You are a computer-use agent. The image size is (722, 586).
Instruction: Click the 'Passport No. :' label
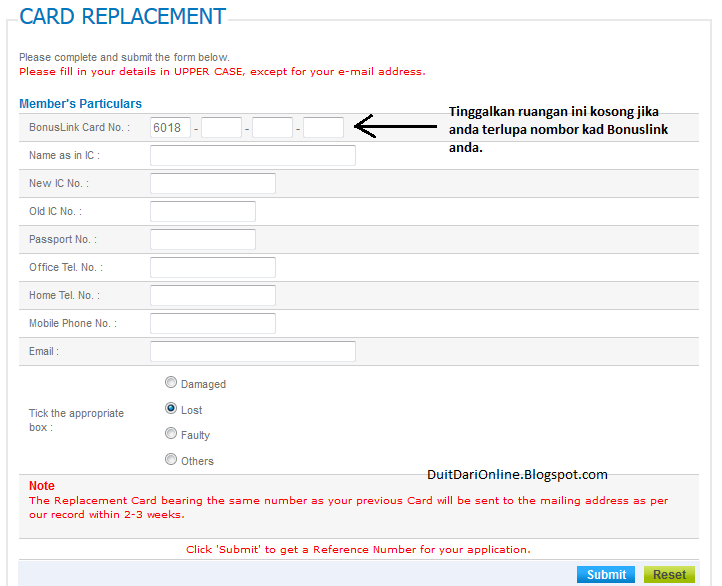[63, 240]
